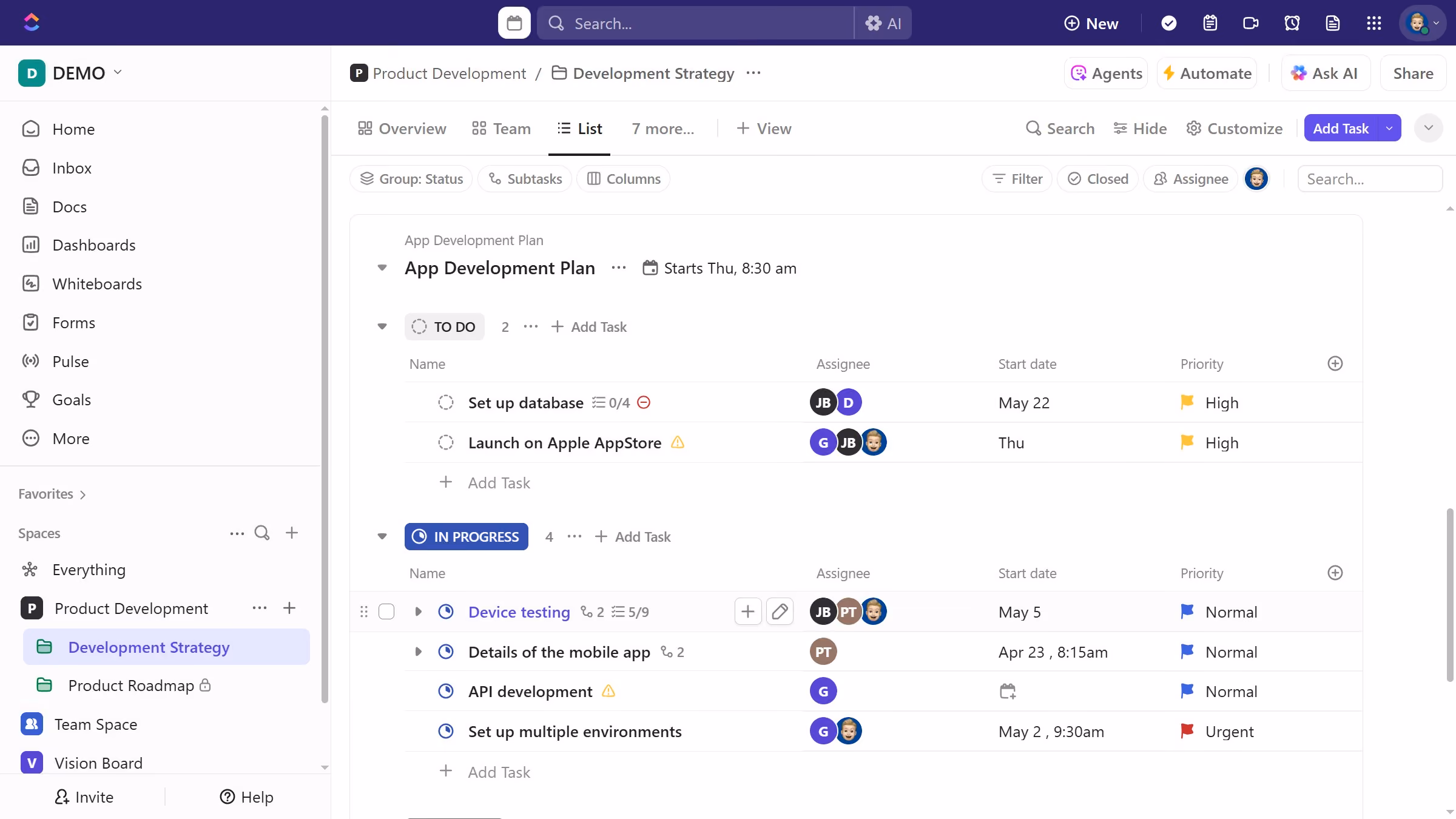1456x819 pixels.
Task: Search spaces using magnifier icon
Action: click(262, 533)
